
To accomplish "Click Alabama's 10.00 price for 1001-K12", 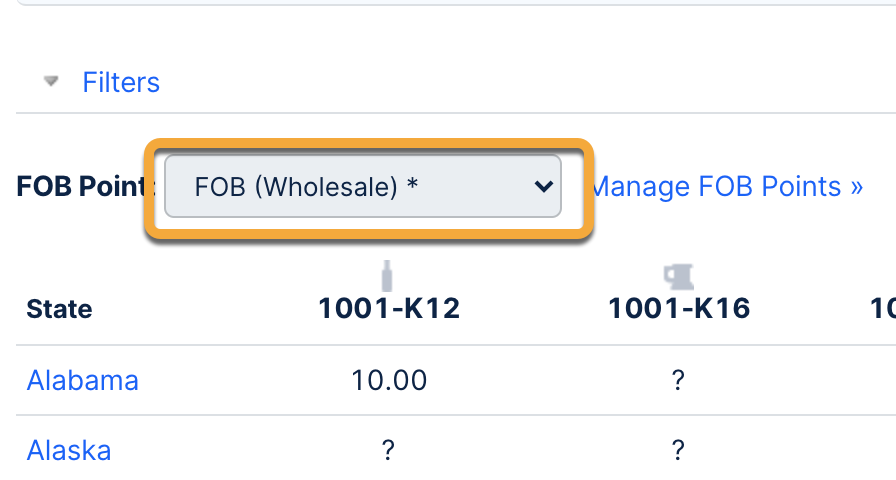I will (x=389, y=380).
